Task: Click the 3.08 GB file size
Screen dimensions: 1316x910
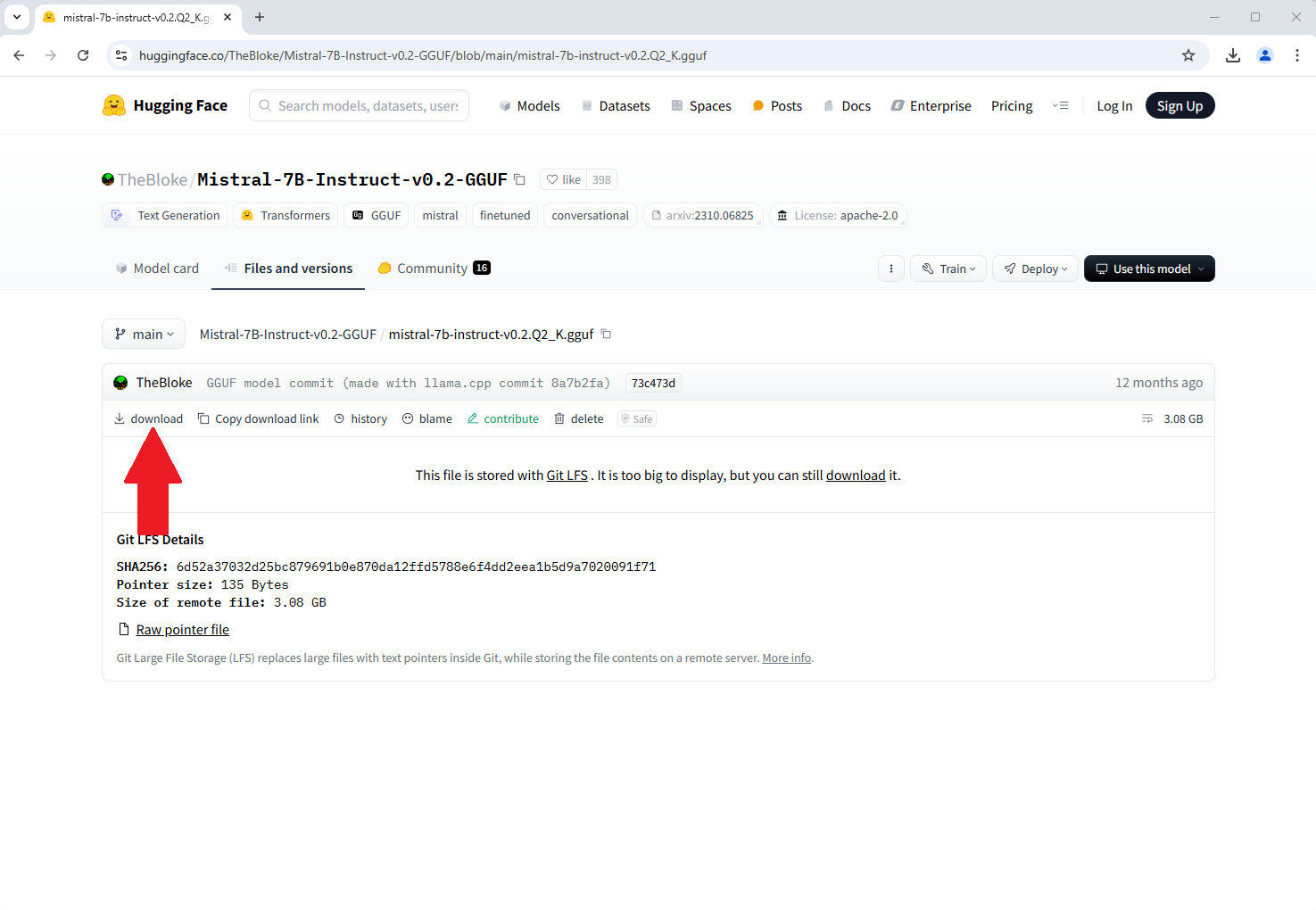Action: tap(1183, 418)
